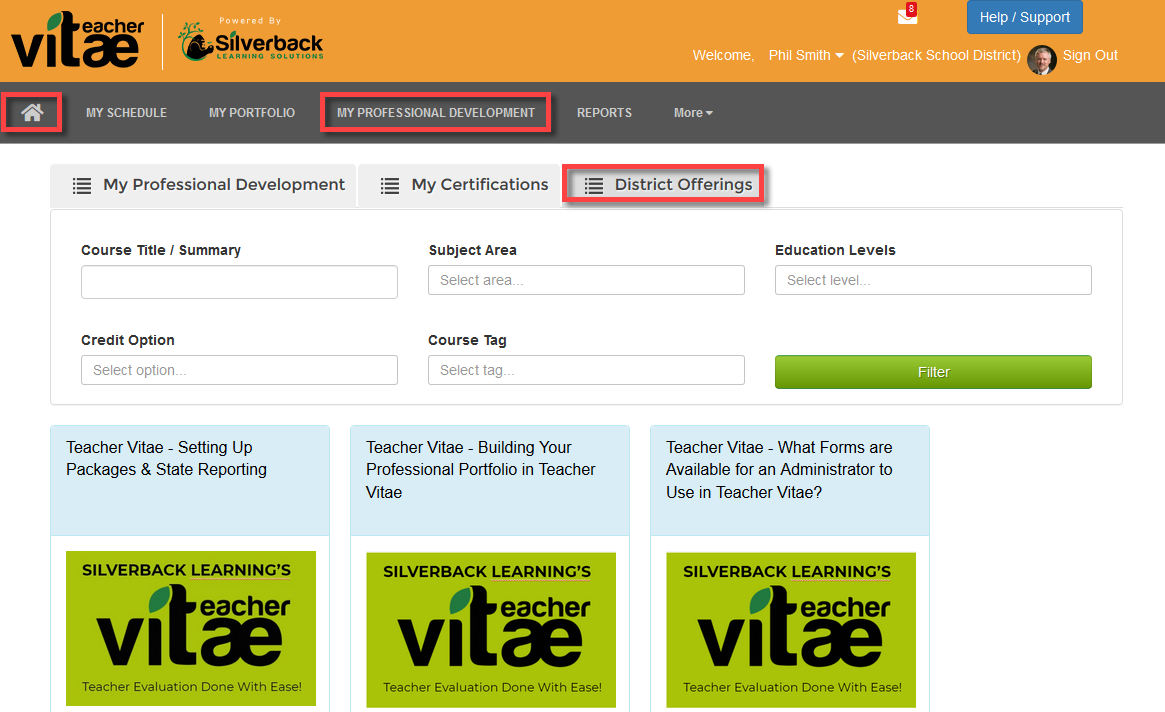Open the Course Tag select box
This screenshot has height=712, width=1165.
(x=586, y=370)
